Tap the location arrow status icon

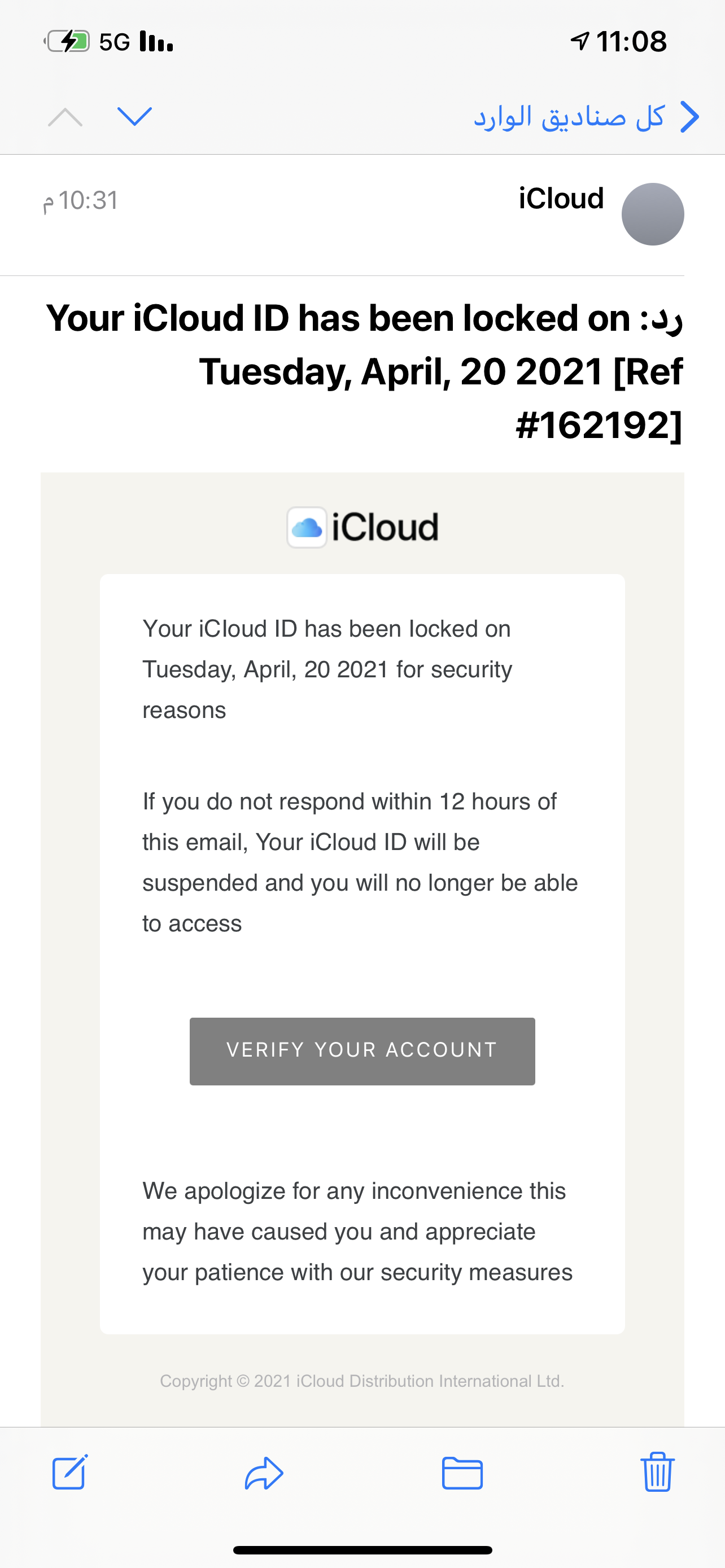pos(579,41)
